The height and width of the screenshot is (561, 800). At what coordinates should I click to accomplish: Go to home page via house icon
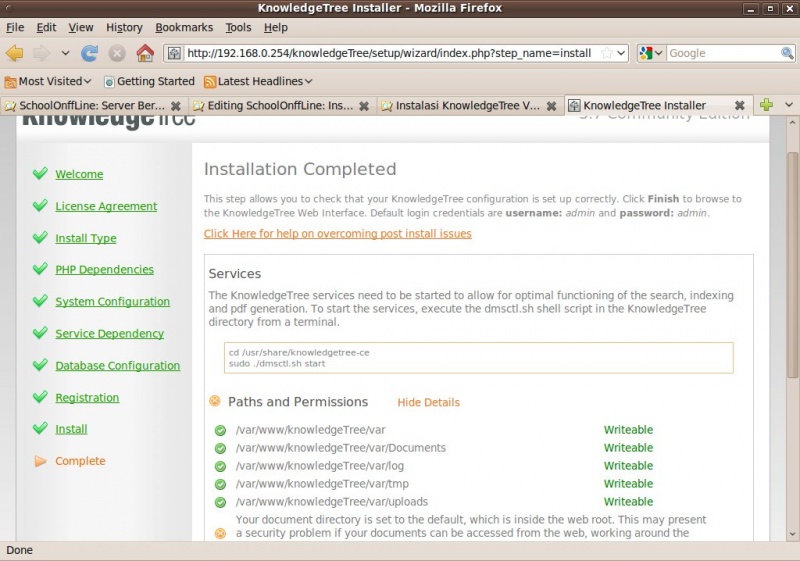[x=145, y=53]
